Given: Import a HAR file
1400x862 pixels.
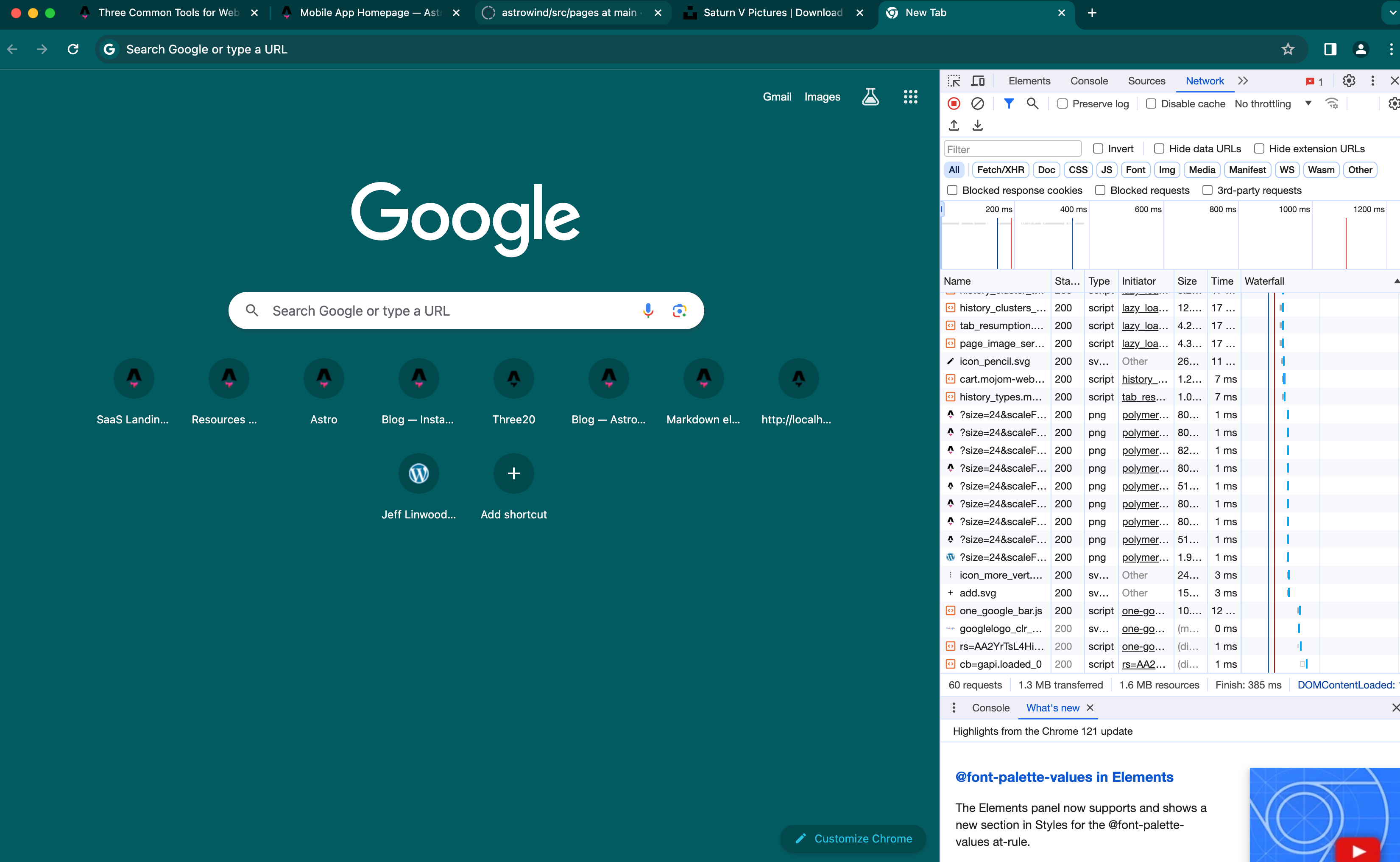Looking at the screenshot, I should coord(954,125).
